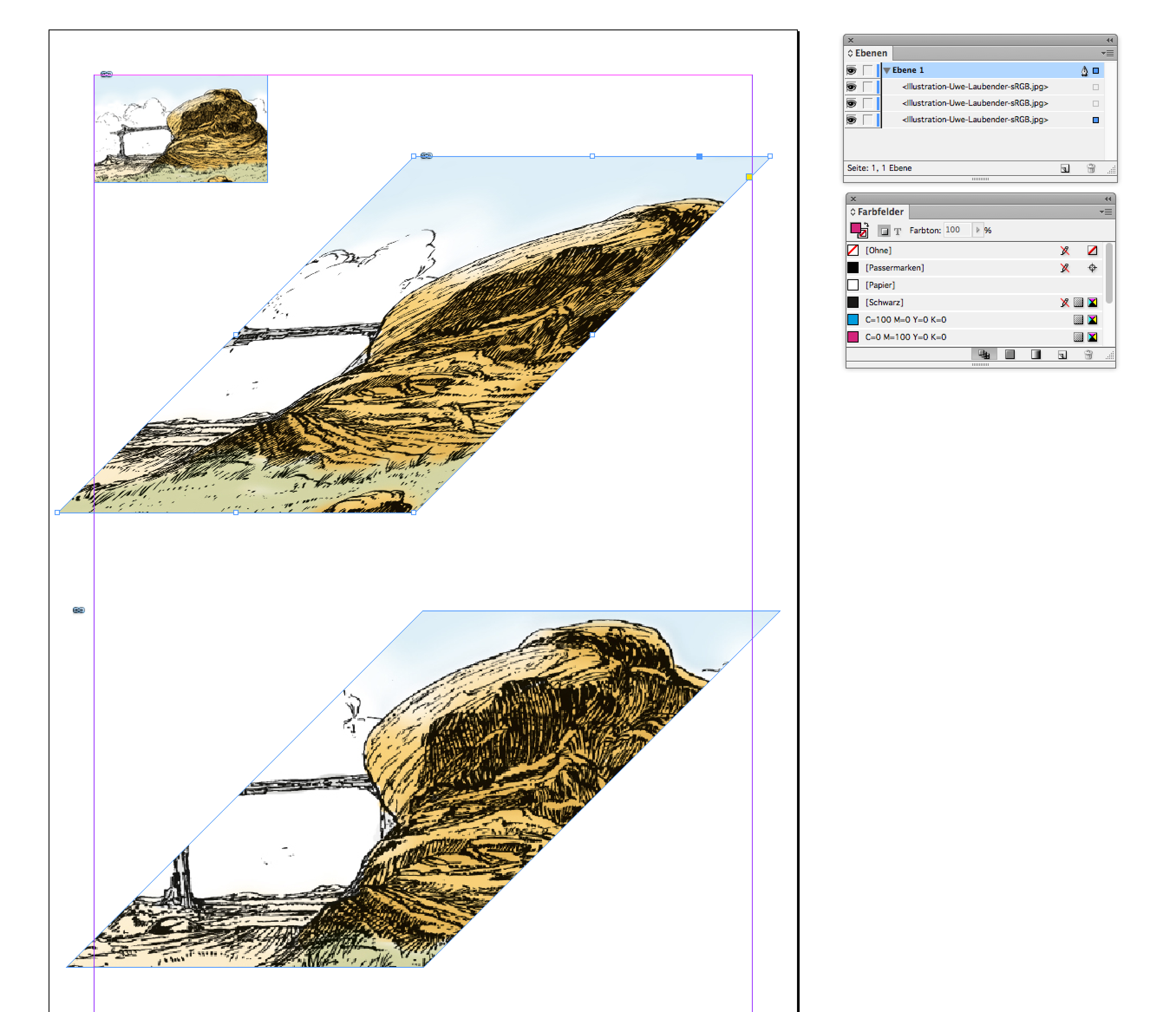Viewport: 1176px width, 1012px height.
Task: Select swatch C=100 M=0 Y=0 K=0
Action: pos(974,320)
